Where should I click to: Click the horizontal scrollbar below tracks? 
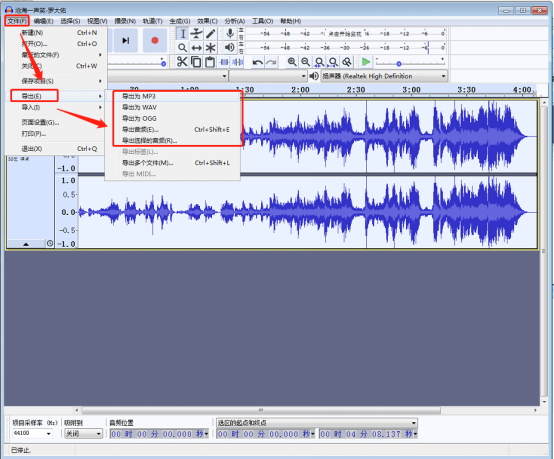261,410
